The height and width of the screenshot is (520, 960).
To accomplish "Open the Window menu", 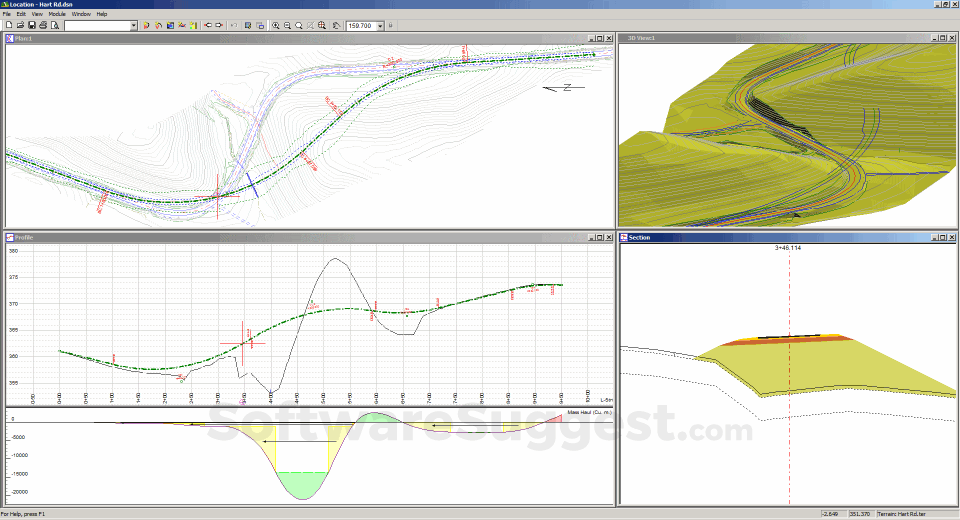I will pyautogui.click(x=81, y=14).
